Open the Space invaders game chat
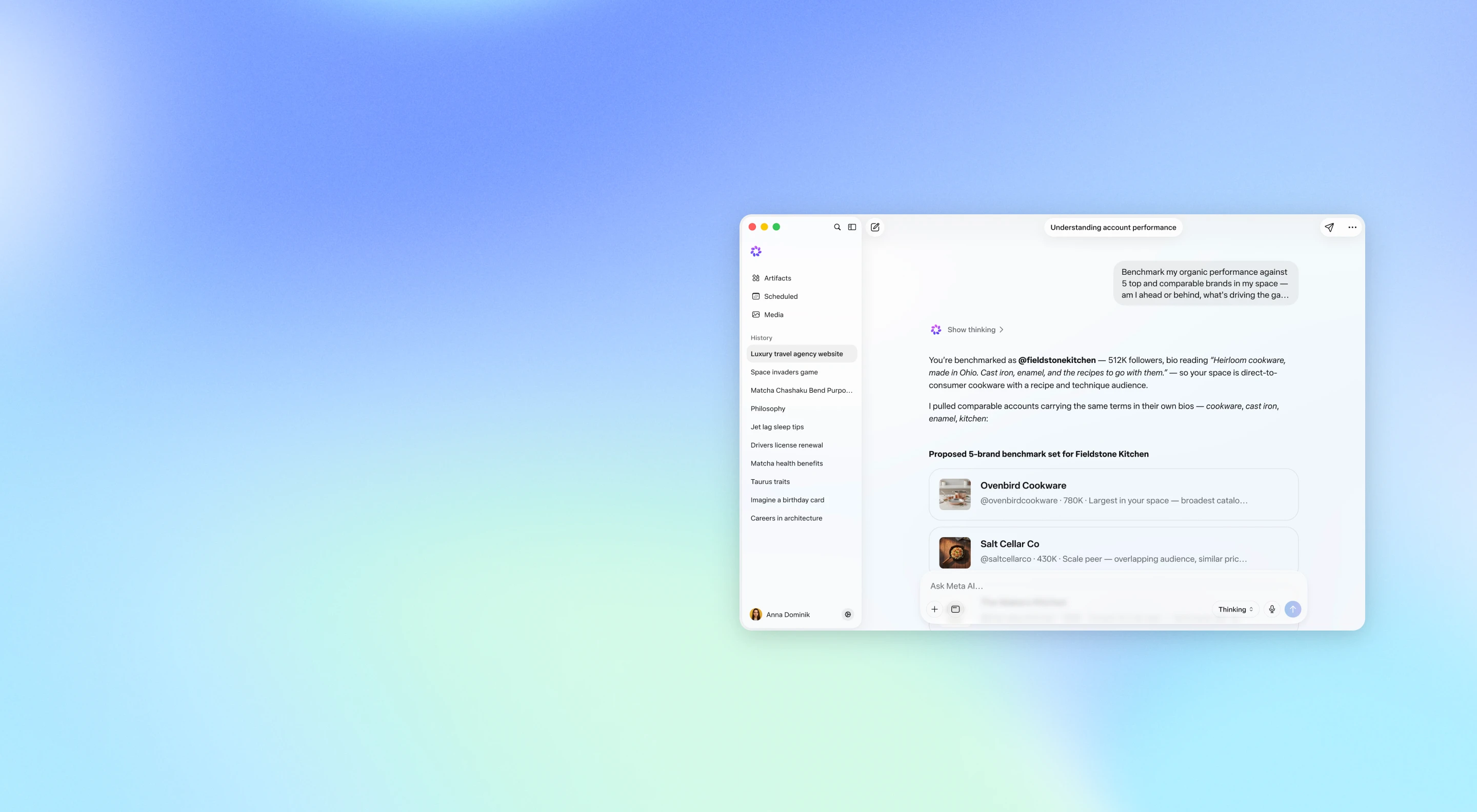The image size is (1477, 812). tap(802, 372)
